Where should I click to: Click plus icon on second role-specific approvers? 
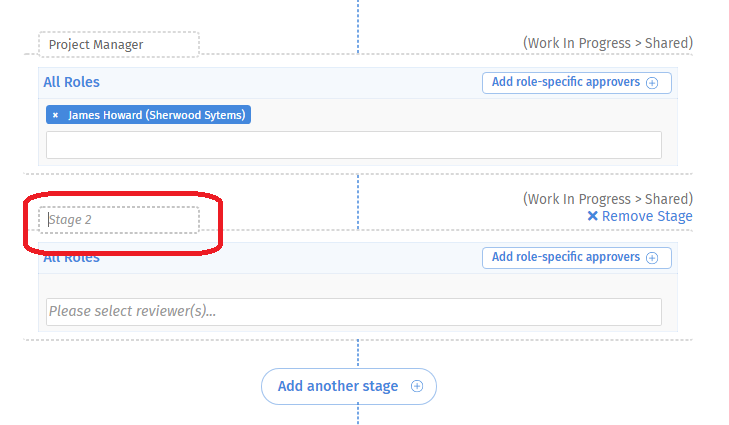point(652,258)
